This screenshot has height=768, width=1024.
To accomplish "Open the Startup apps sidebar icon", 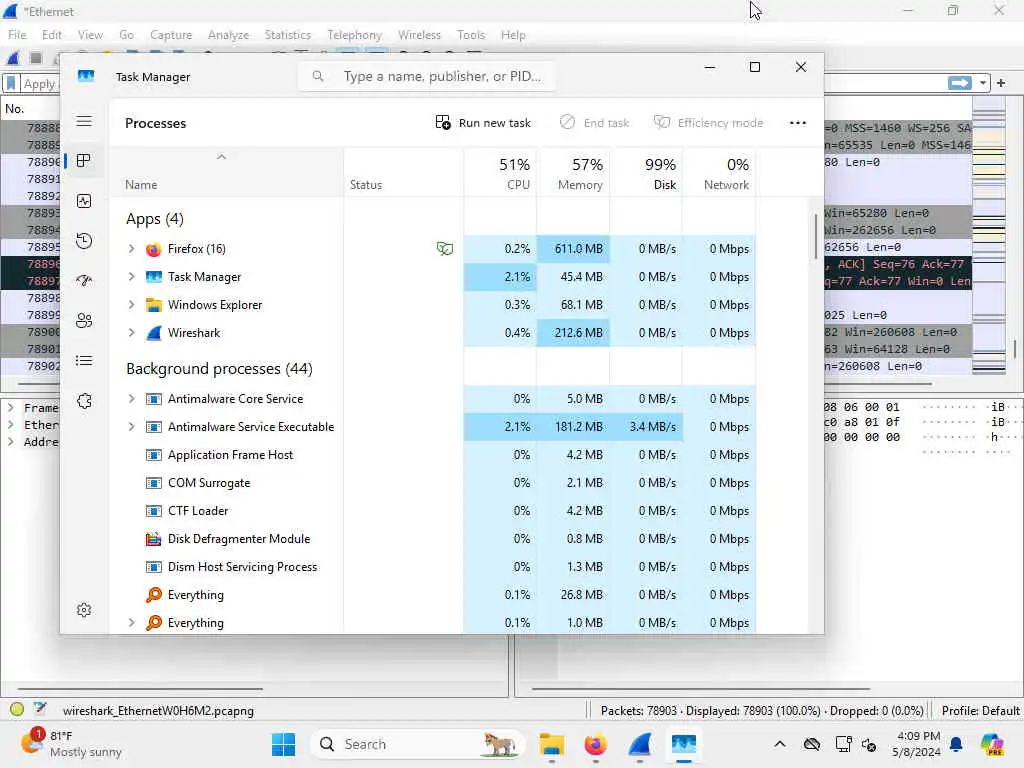I will click(84, 281).
